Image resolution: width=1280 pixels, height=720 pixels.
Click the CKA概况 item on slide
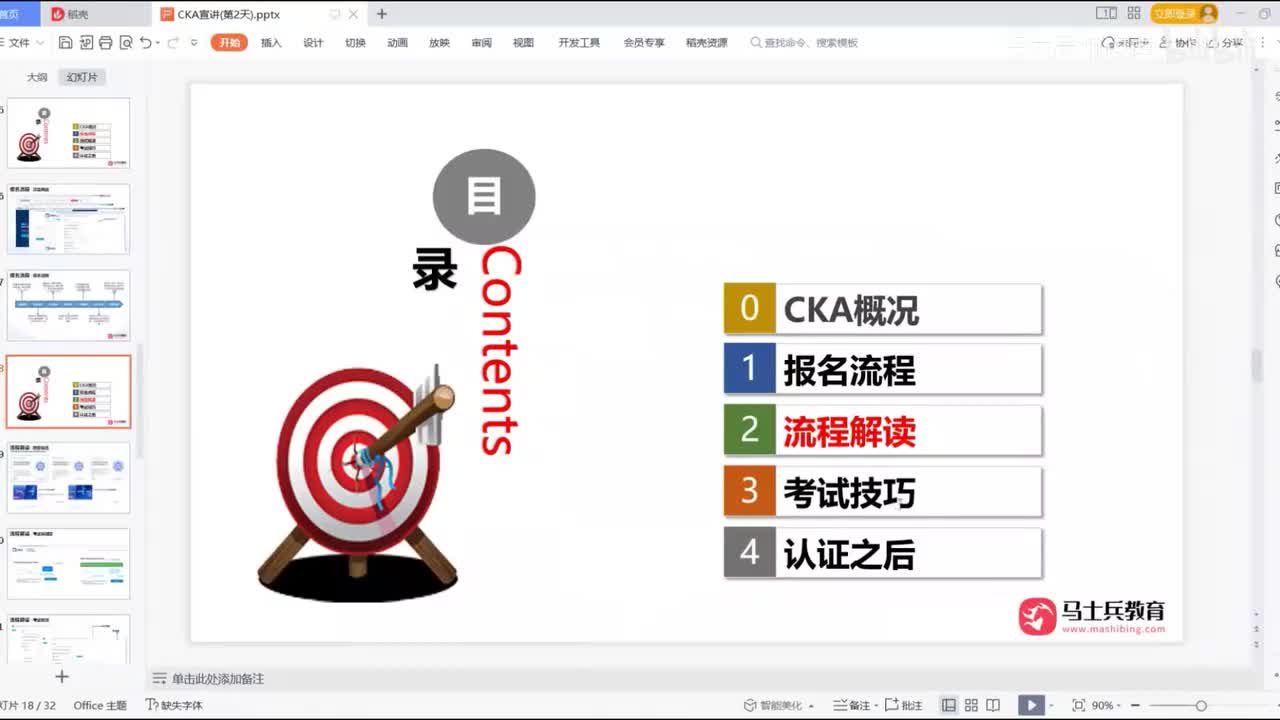tap(883, 310)
